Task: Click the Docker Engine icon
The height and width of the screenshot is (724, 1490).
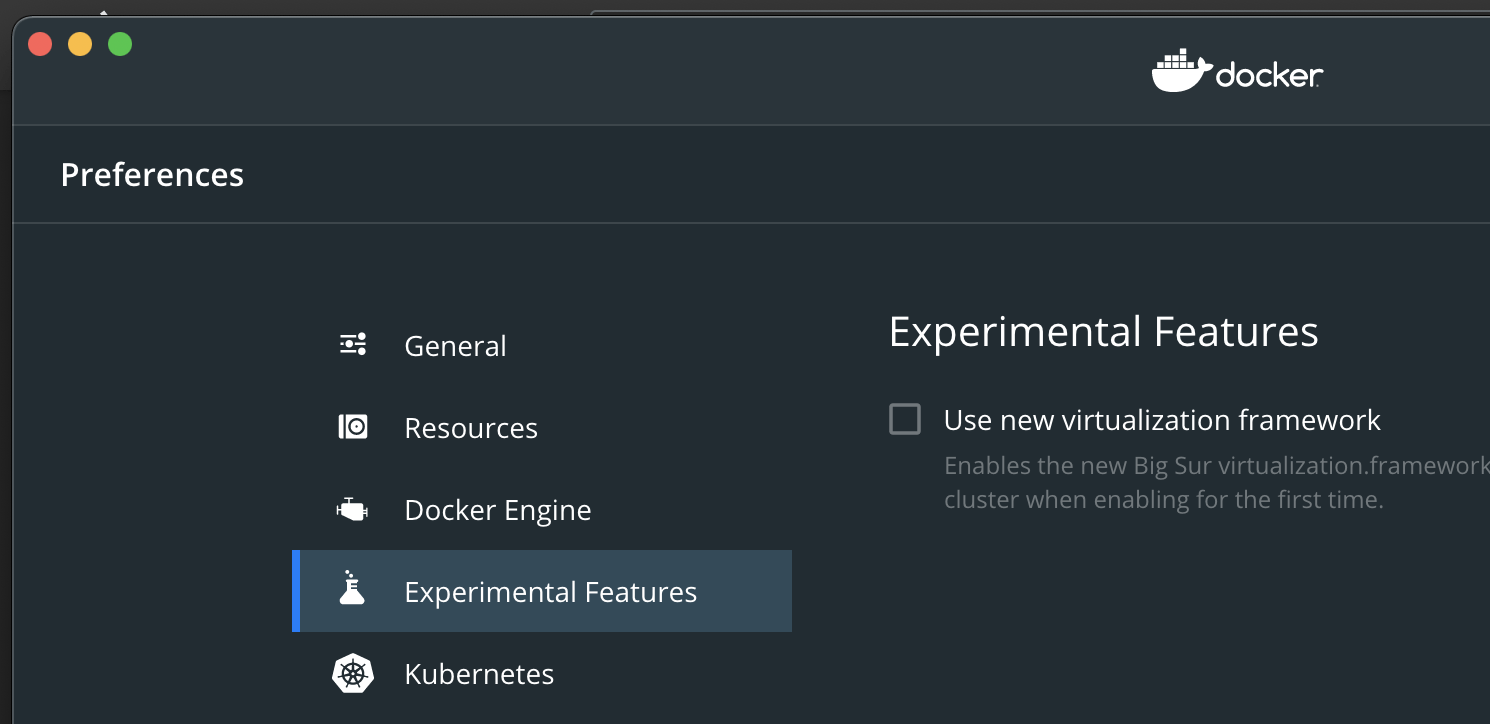Action: [352, 510]
